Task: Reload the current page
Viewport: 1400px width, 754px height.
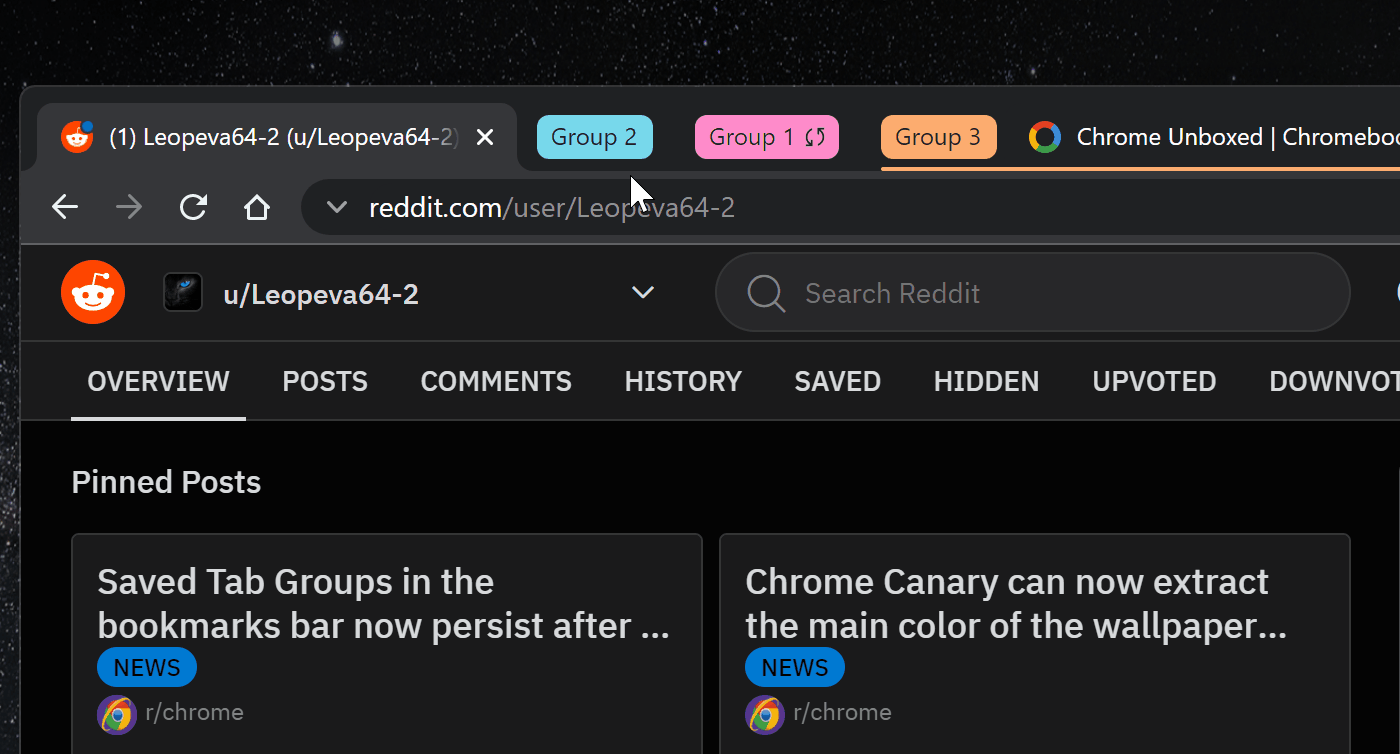Action: click(192, 207)
